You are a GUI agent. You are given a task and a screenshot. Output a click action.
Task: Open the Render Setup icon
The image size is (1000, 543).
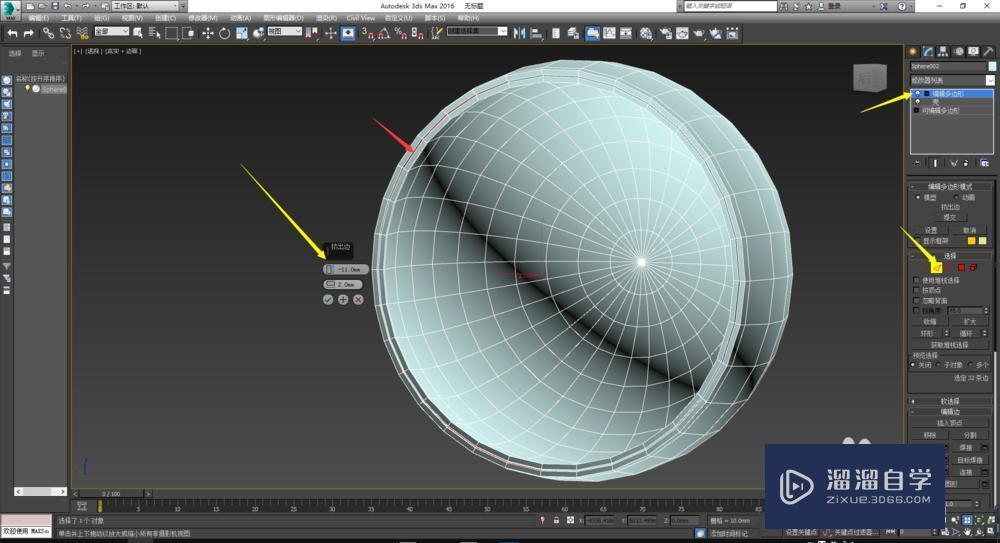pyautogui.click(x=666, y=33)
